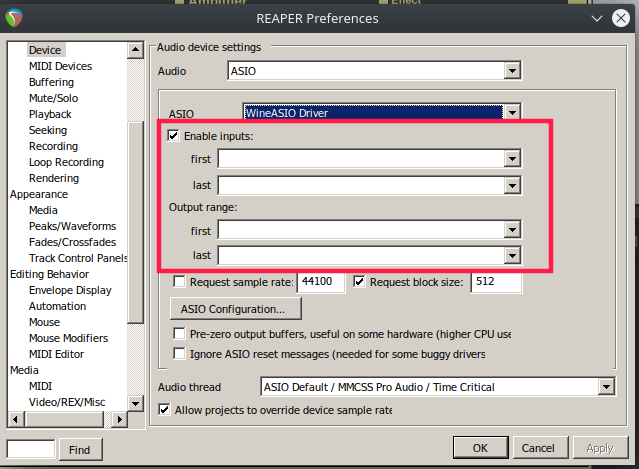Viewport: 639px width, 469px height.
Task: Open the Playback preferences page
Action: pos(50,114)
